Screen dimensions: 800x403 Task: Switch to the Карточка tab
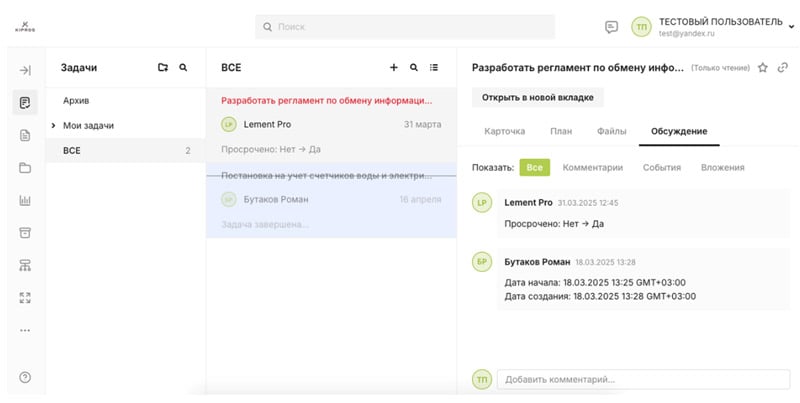tap(504, 131)
